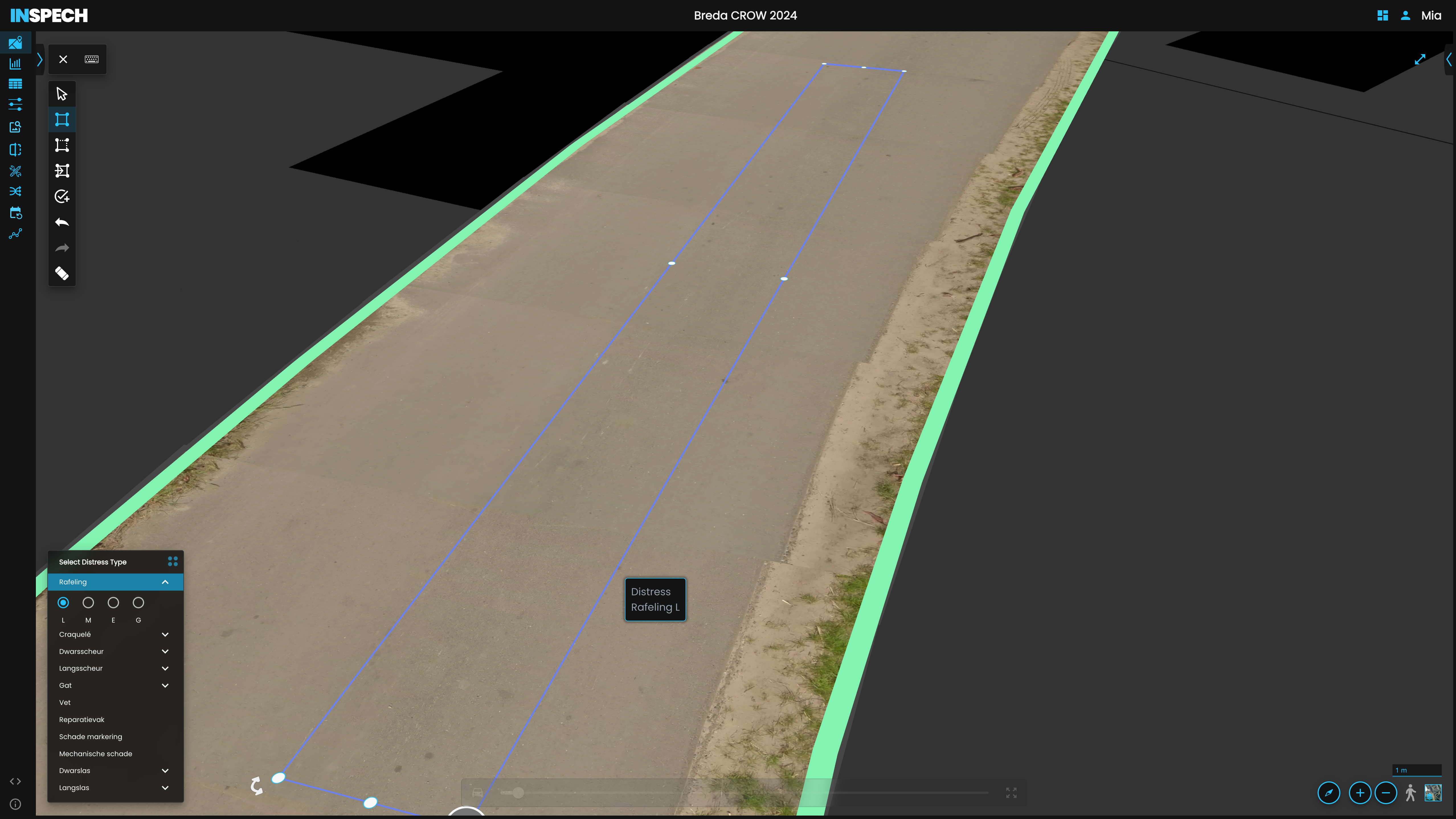Click the Gat distress type expander
This screenshot has width=1456, height=819.
(165, 685)
